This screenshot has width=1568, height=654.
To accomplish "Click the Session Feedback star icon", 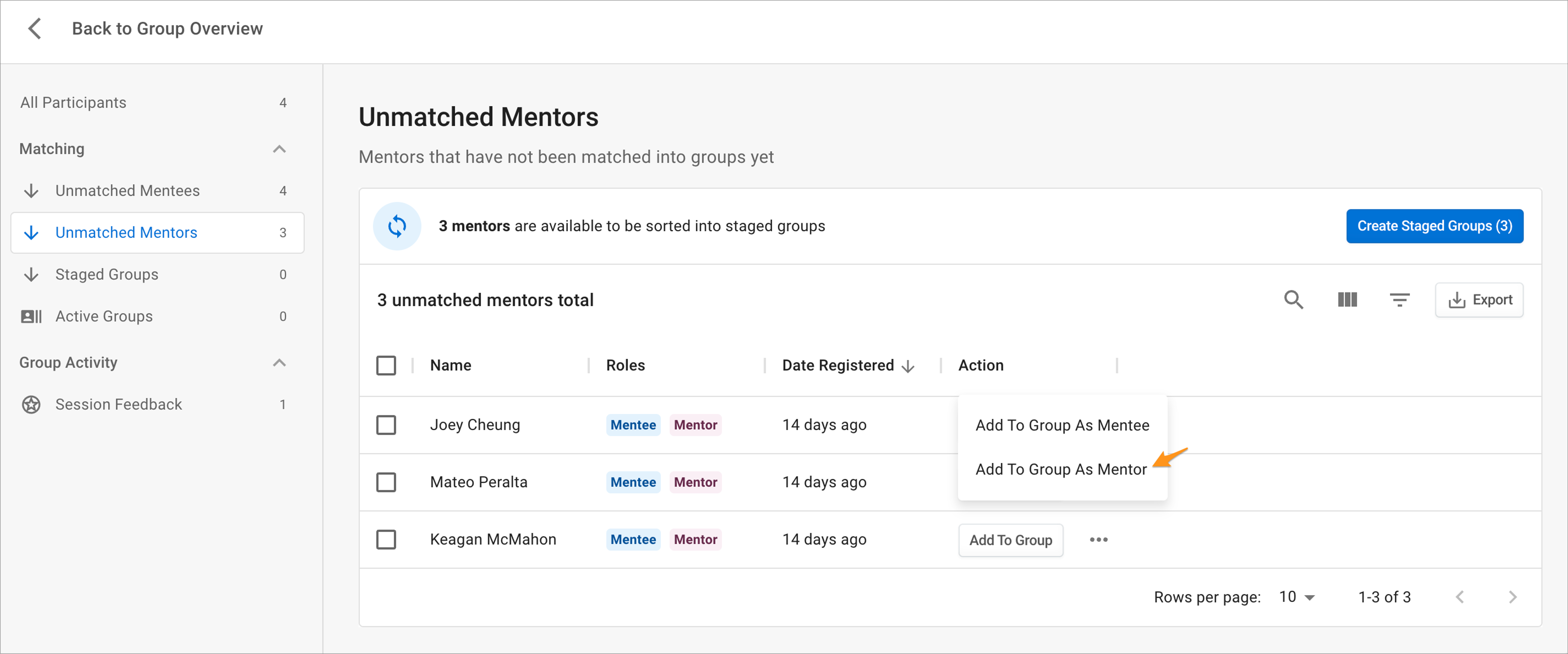I will point(31,405).
